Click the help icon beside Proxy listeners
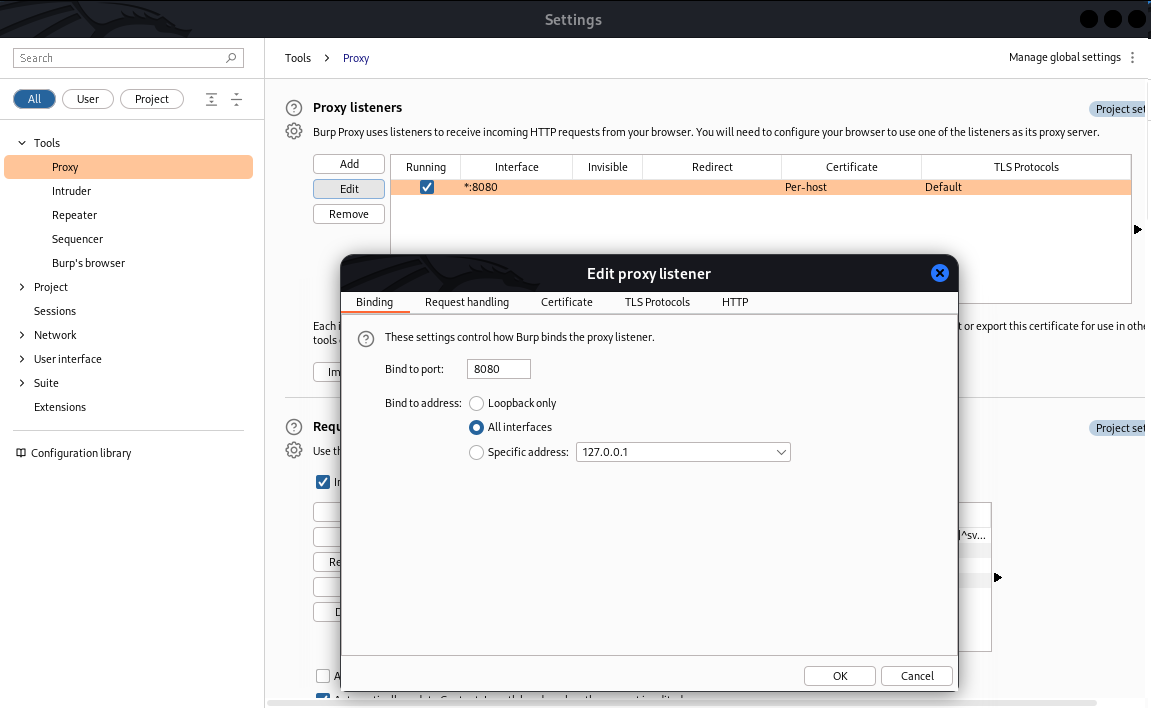The width and height of the screenshot is (1151, 708). pos(293,108)
